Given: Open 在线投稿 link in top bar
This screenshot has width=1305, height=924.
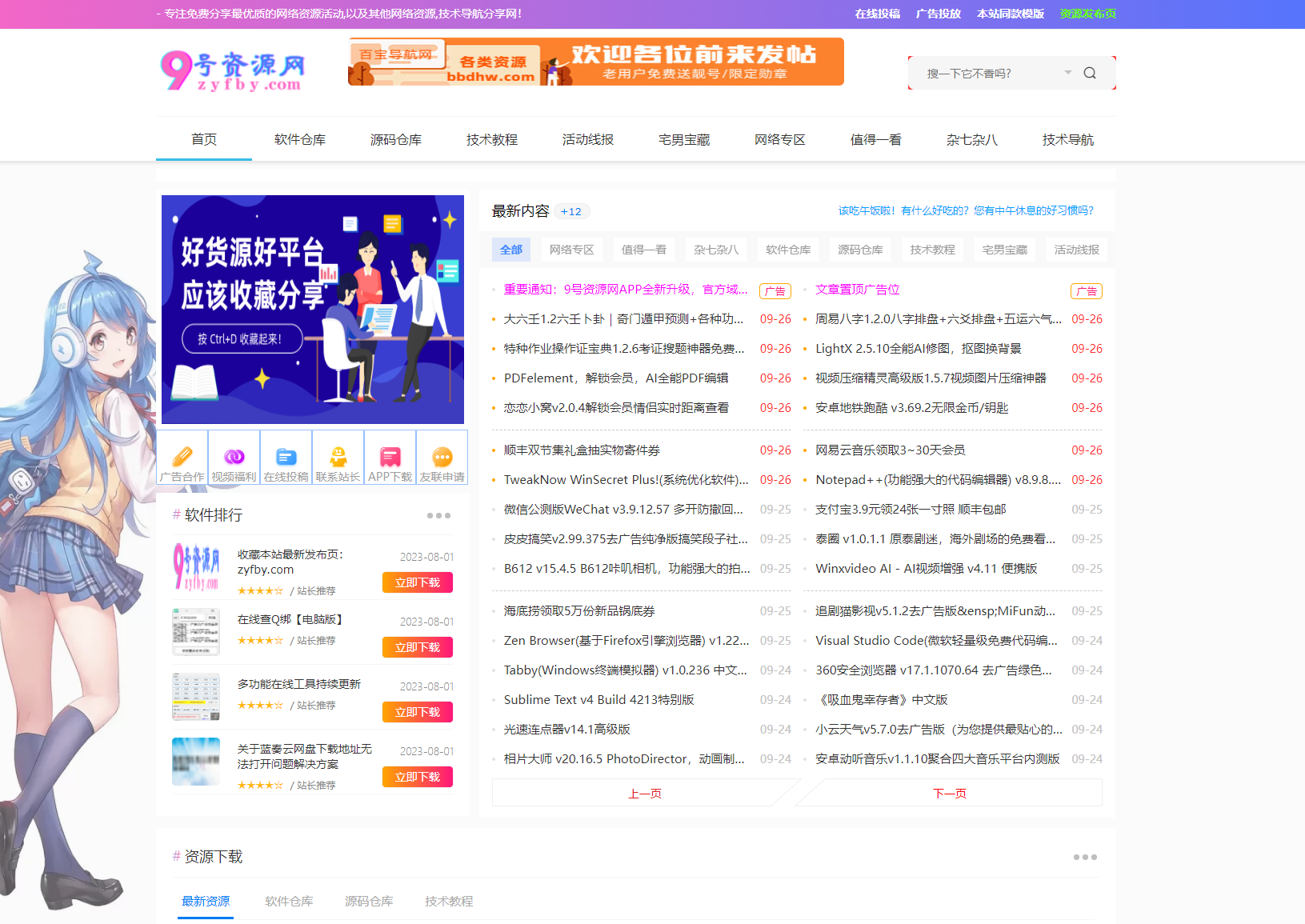Looking at the screenshot, I should click(878, 14).
